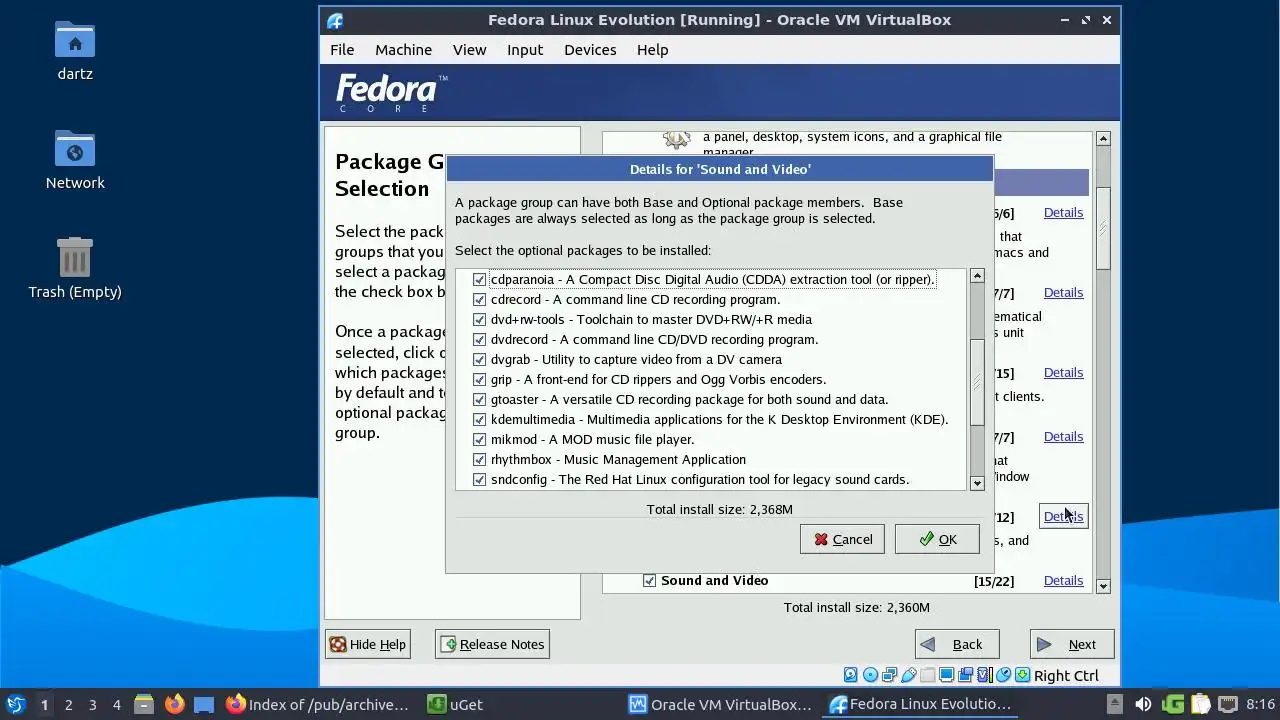Viewport: 1280px width, 720px height.
Task: Uncheck the cdparanoia package
Action: pyautogui.click(x=479, y=280)
